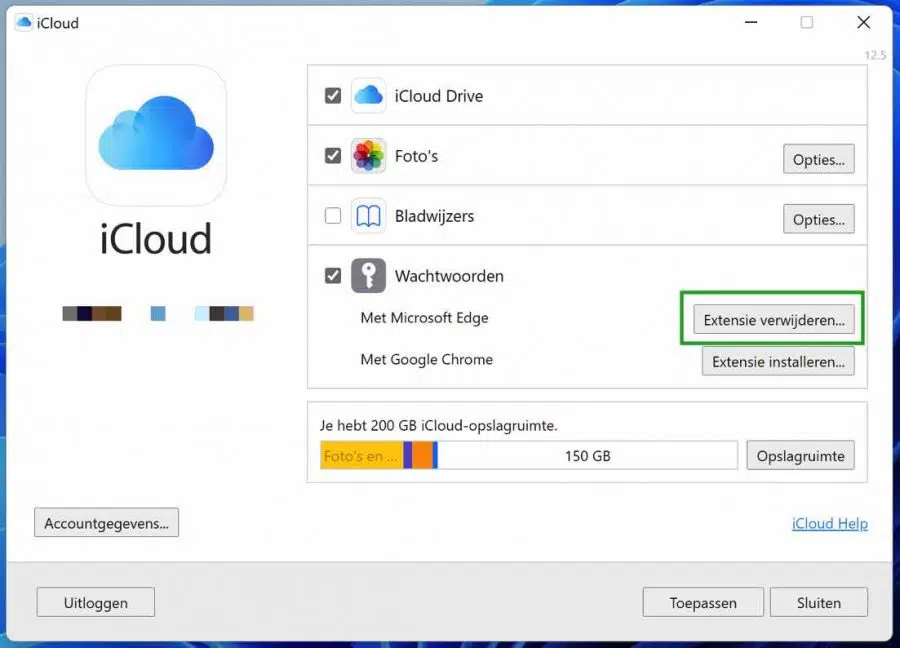Click the Uitloggen button
900x648 pixels.
click(x=96, y=603)
